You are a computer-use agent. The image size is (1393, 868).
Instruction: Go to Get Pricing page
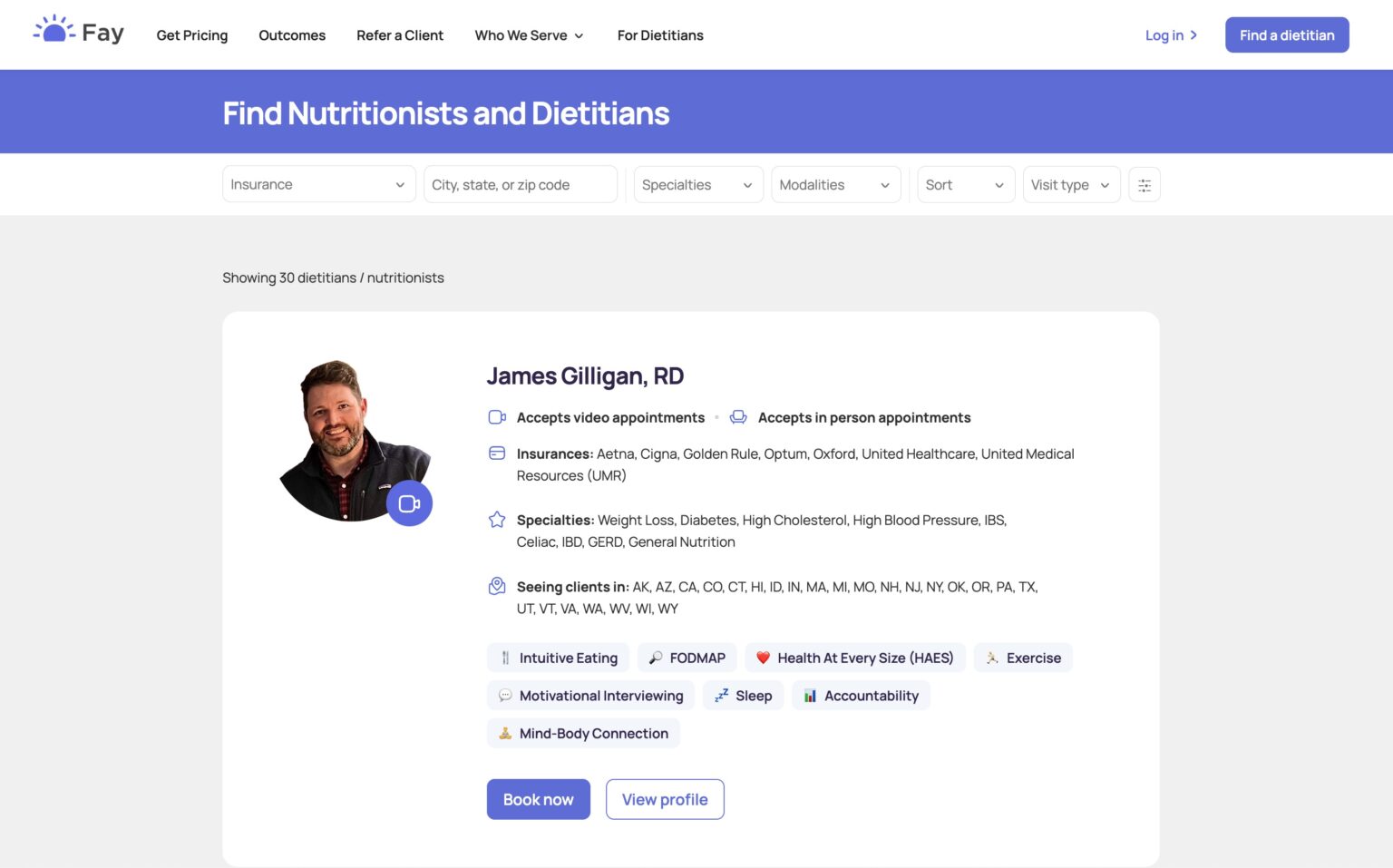click(x=192, y=35)
